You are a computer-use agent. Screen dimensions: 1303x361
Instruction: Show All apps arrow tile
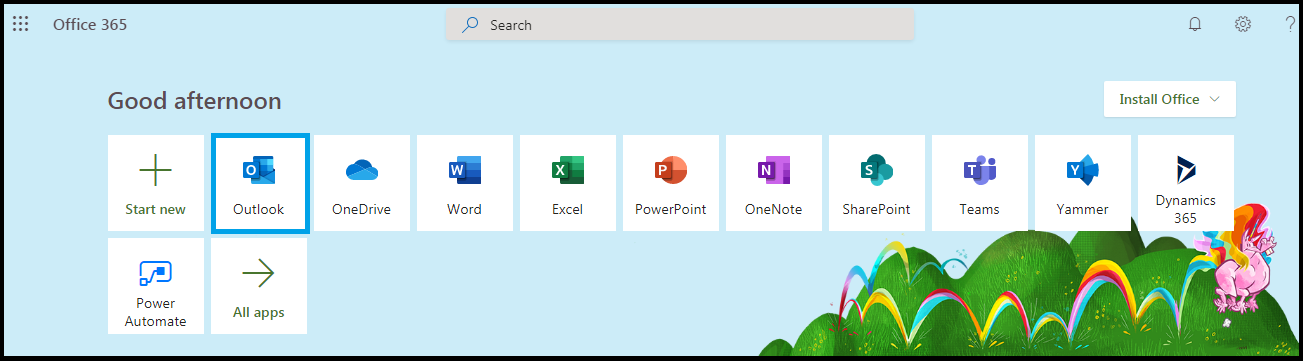(x=259, y=286)
